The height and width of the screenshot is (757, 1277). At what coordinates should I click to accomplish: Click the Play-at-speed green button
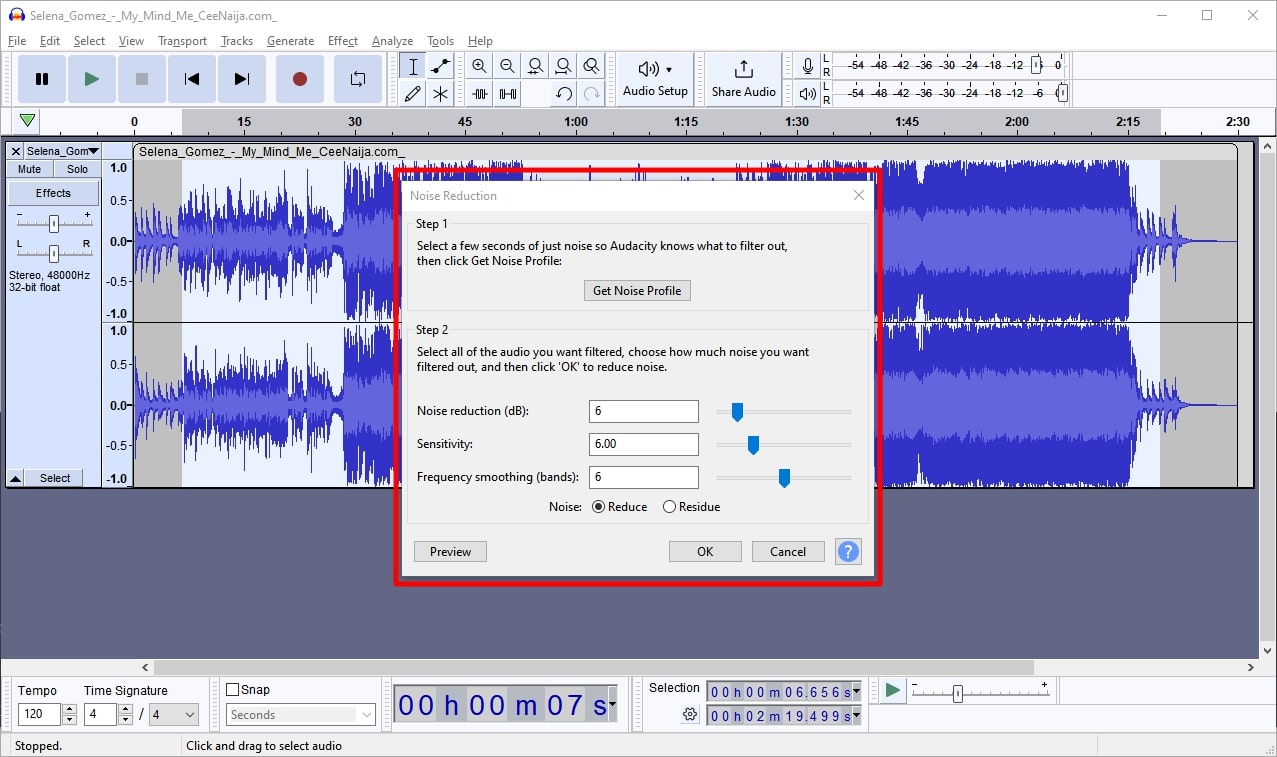[x=892, y=691]
